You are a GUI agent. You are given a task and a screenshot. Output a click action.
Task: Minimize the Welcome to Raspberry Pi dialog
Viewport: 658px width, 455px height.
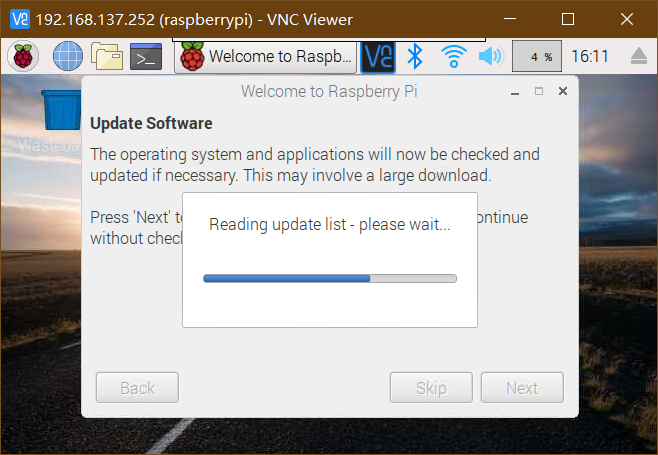point(515,92)
